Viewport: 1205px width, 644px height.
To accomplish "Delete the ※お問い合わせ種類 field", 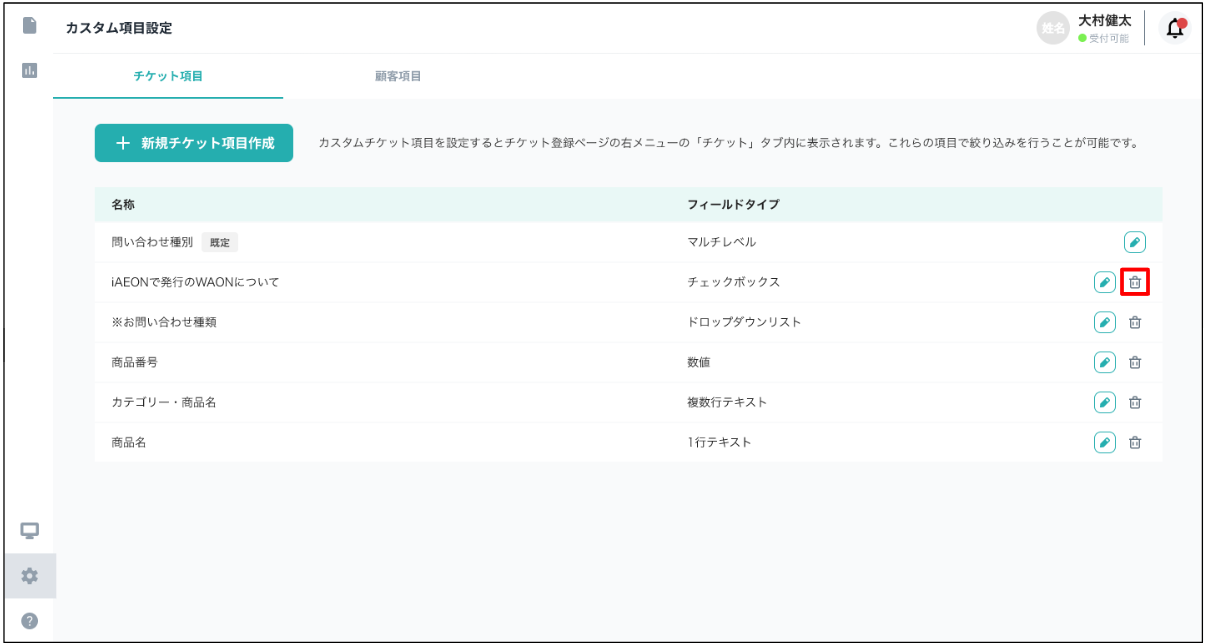I will [1135, 322].
